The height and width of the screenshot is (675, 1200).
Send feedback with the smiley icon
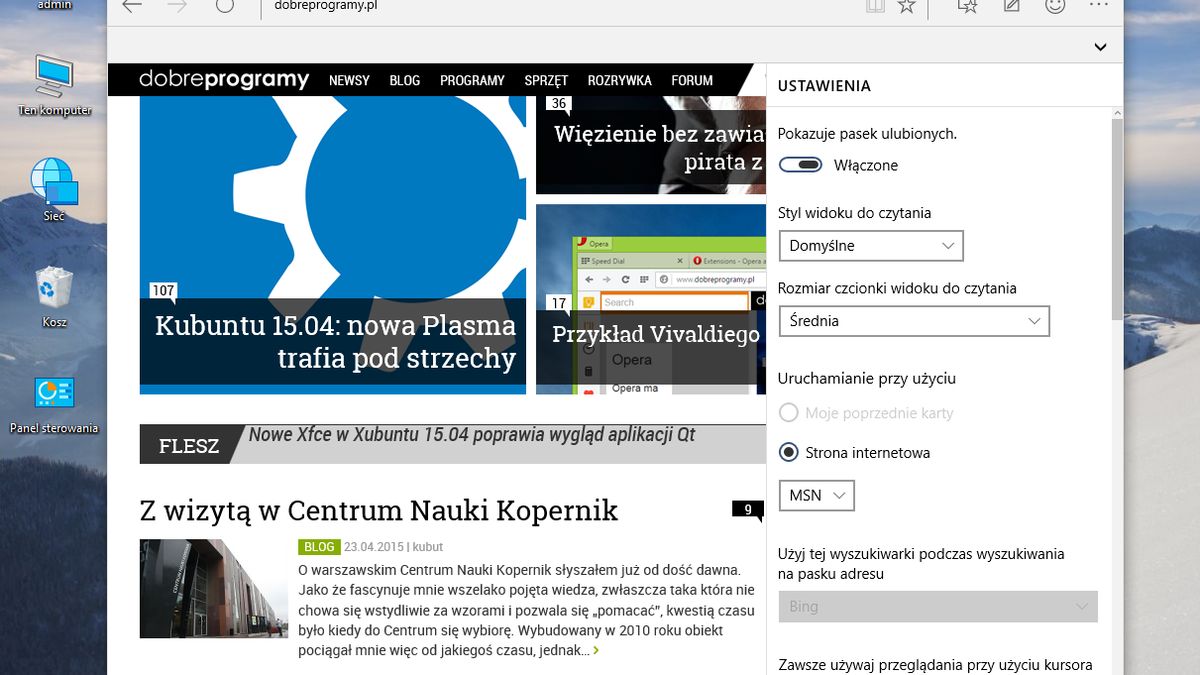click(x=1054, y=6)
